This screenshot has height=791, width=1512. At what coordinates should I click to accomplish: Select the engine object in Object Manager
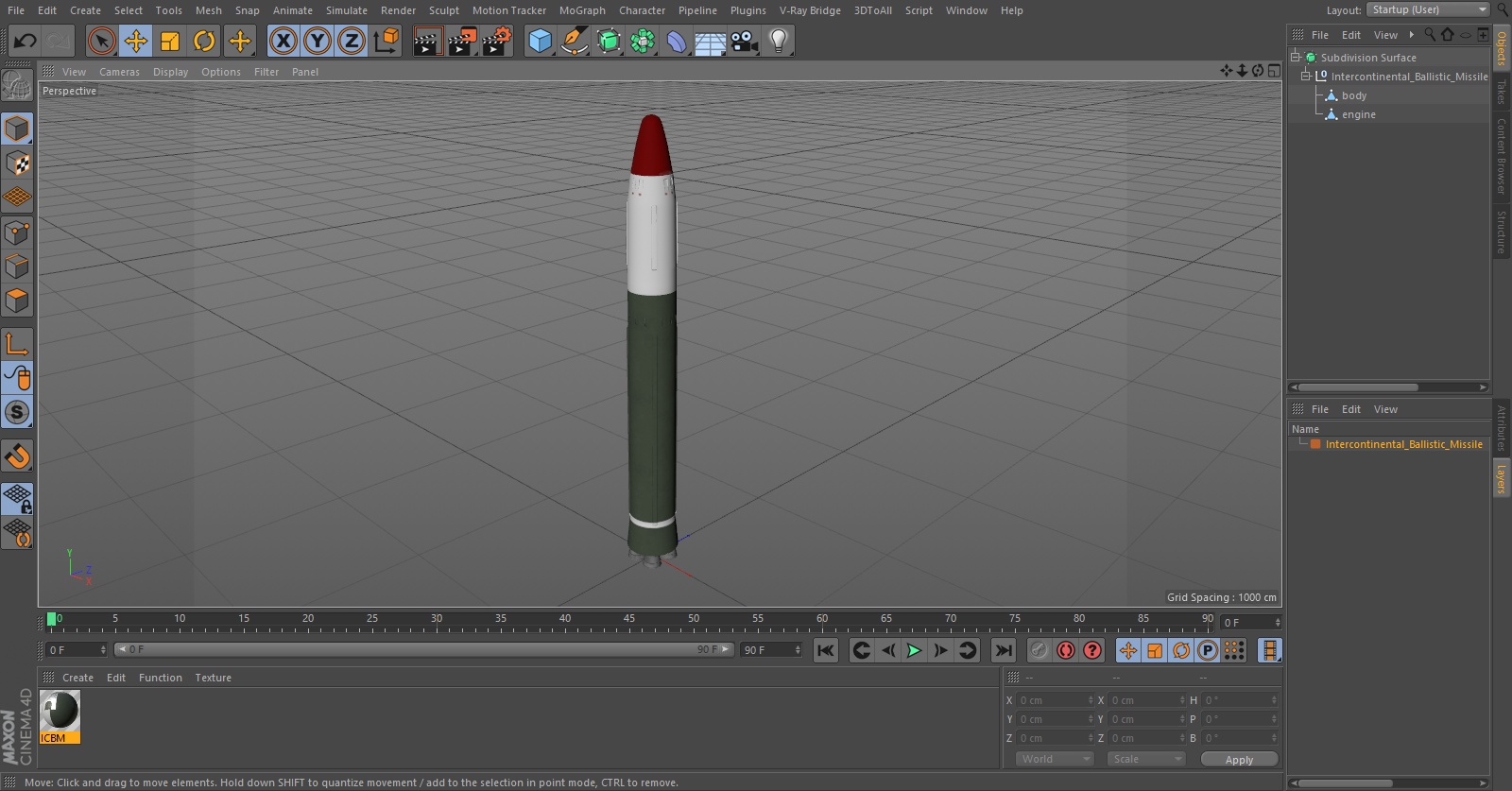point(1359,114)
